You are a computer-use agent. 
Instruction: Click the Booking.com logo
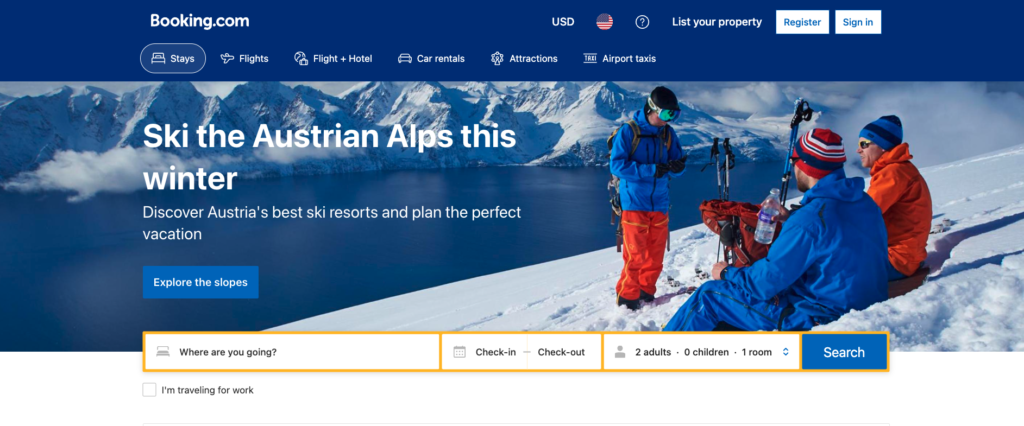point(200,21)
